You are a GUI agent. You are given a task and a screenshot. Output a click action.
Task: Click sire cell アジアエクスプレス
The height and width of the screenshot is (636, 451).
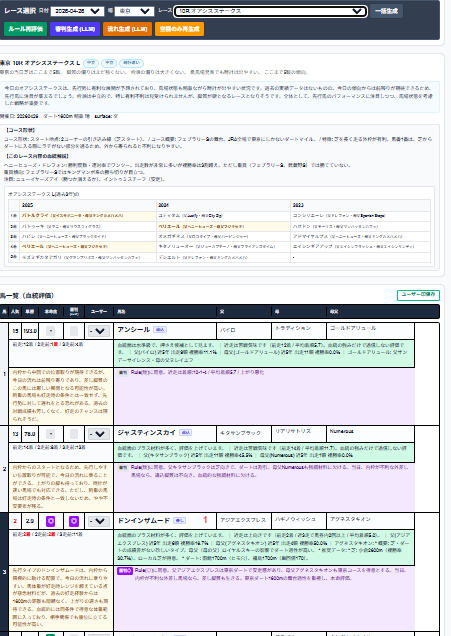pyautogui.click(x=243, y=520)
